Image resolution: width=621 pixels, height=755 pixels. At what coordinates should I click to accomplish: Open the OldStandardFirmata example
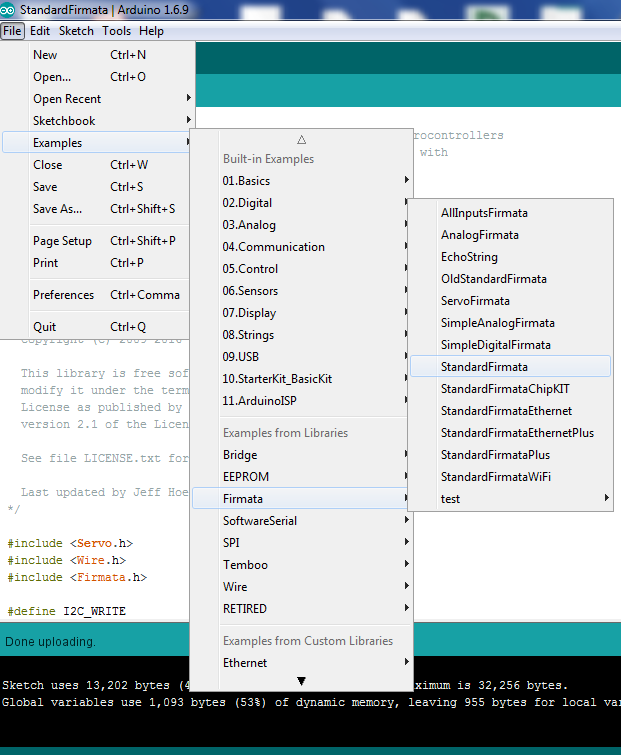(510, 279)
